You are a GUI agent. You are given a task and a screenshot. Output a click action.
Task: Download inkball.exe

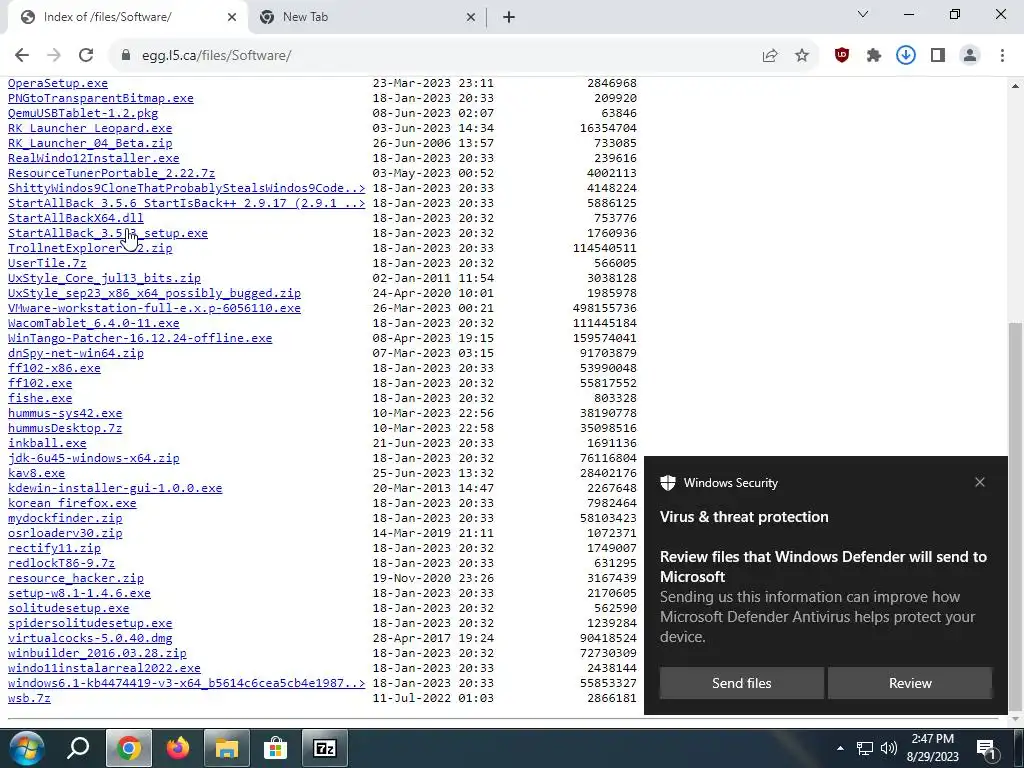47,443
